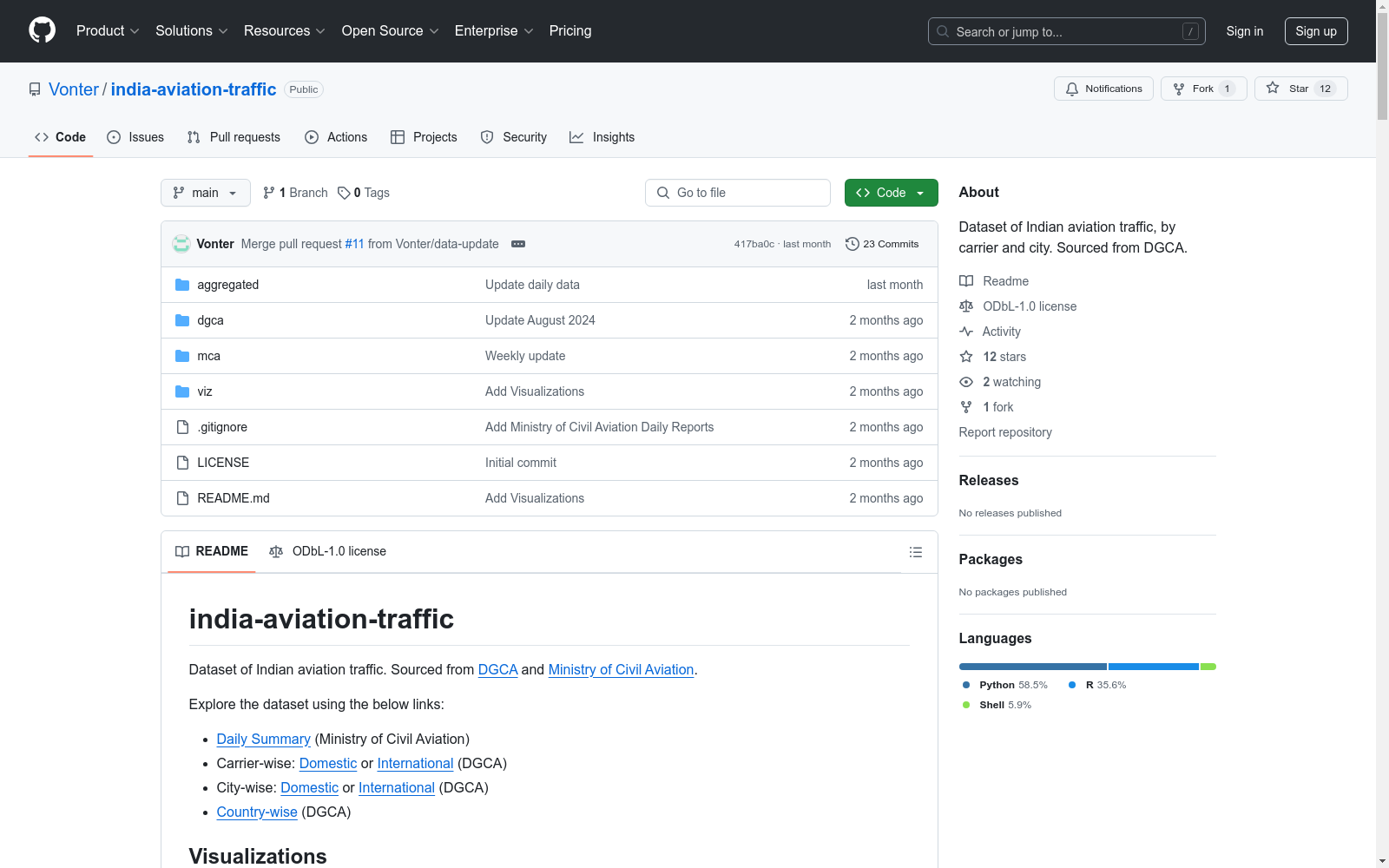The image size is (1389, 868).
Task: Click the Sign up button
Action: click(x=1316, y=31)
